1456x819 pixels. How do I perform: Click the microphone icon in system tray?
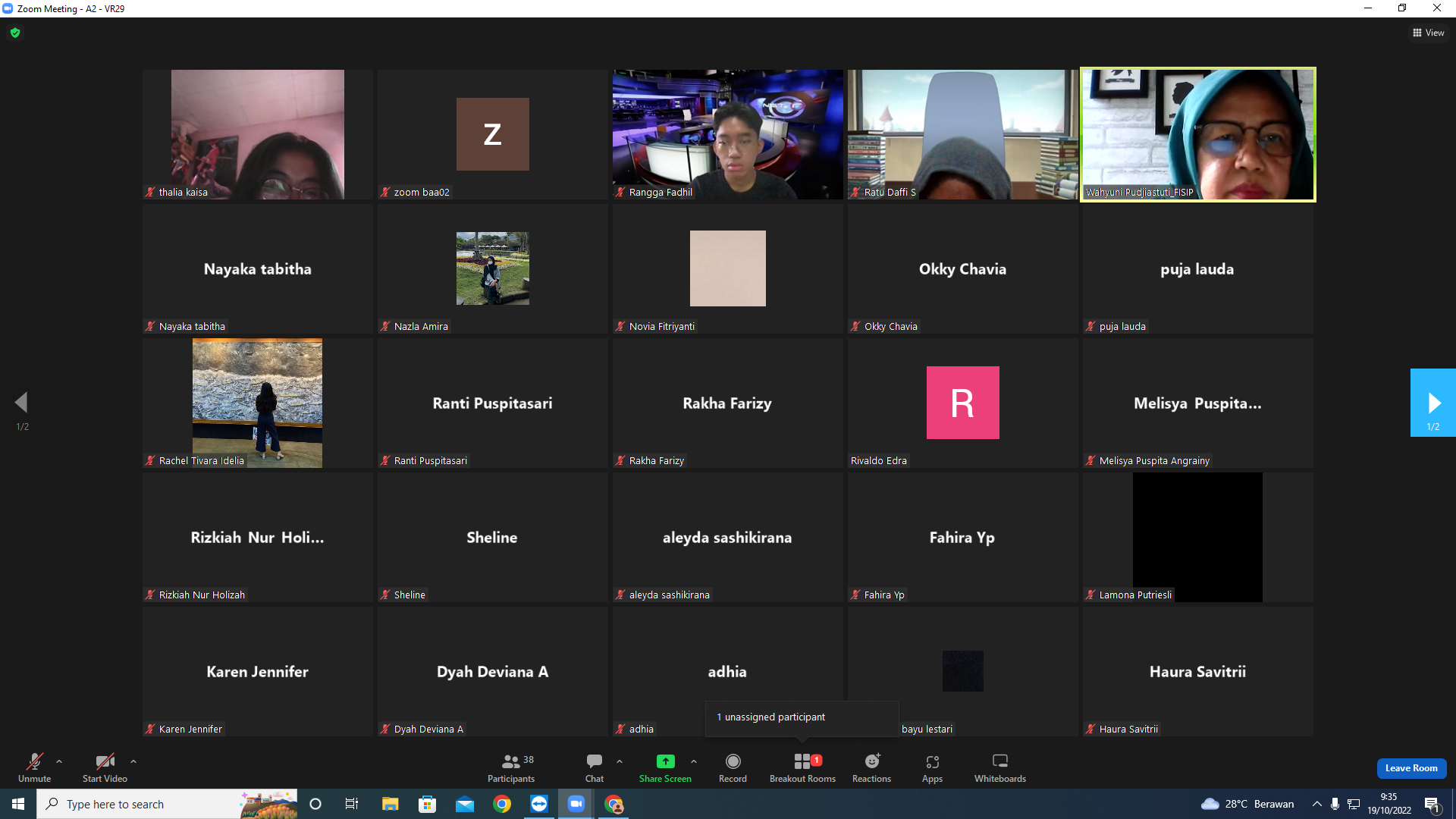[x=1335, y=804]
